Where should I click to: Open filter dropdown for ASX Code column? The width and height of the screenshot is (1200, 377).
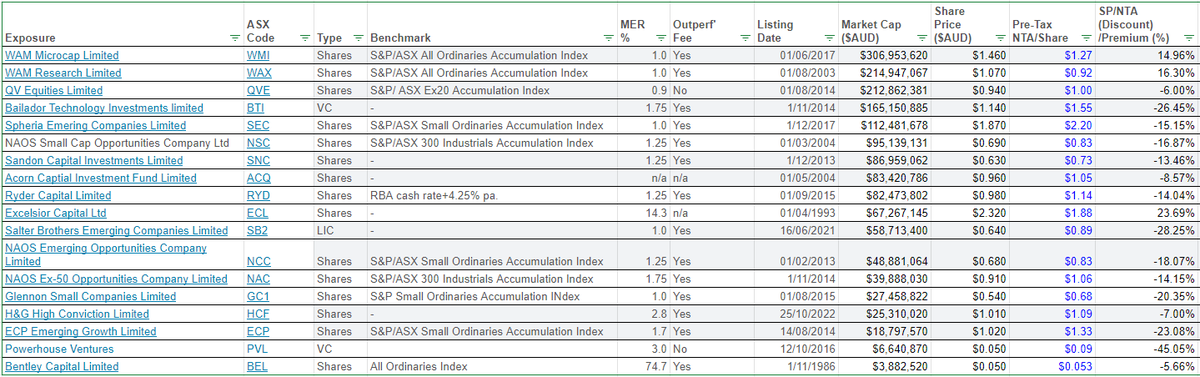point(305,38)
